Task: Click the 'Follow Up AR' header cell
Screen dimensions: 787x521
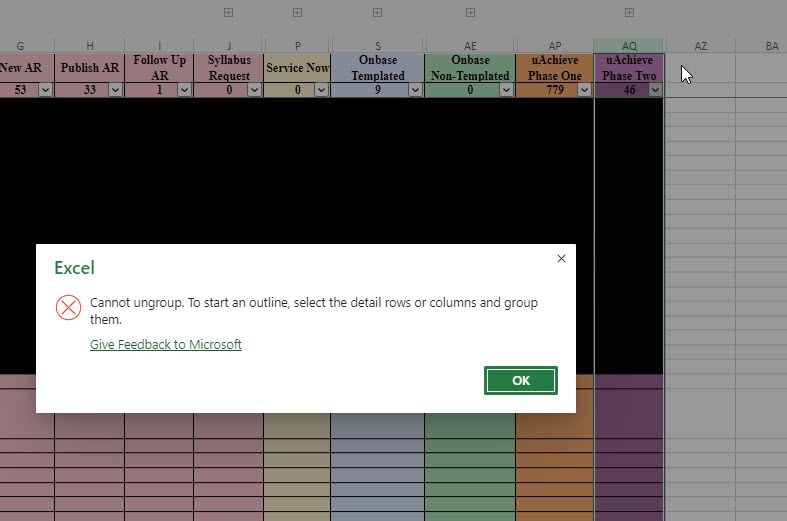Action: tap(159, 68)
